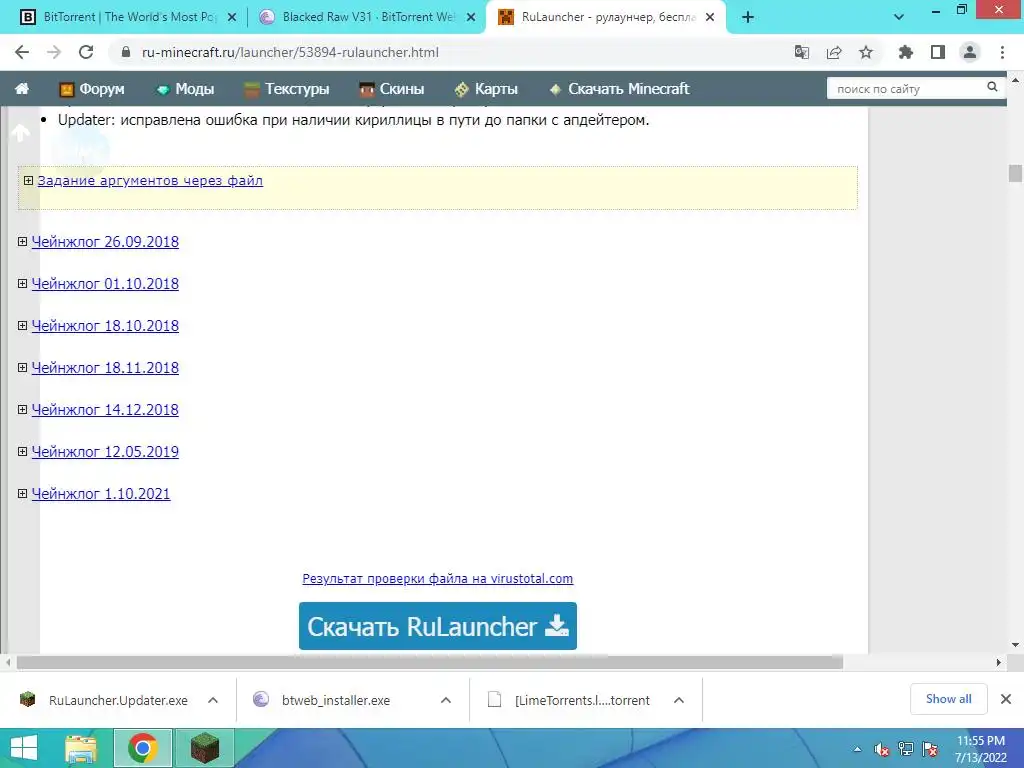Viewport: 1024px width, 768px height.
Task: Open the Скачать Minecraft menu item
Action: pos(619,89)
